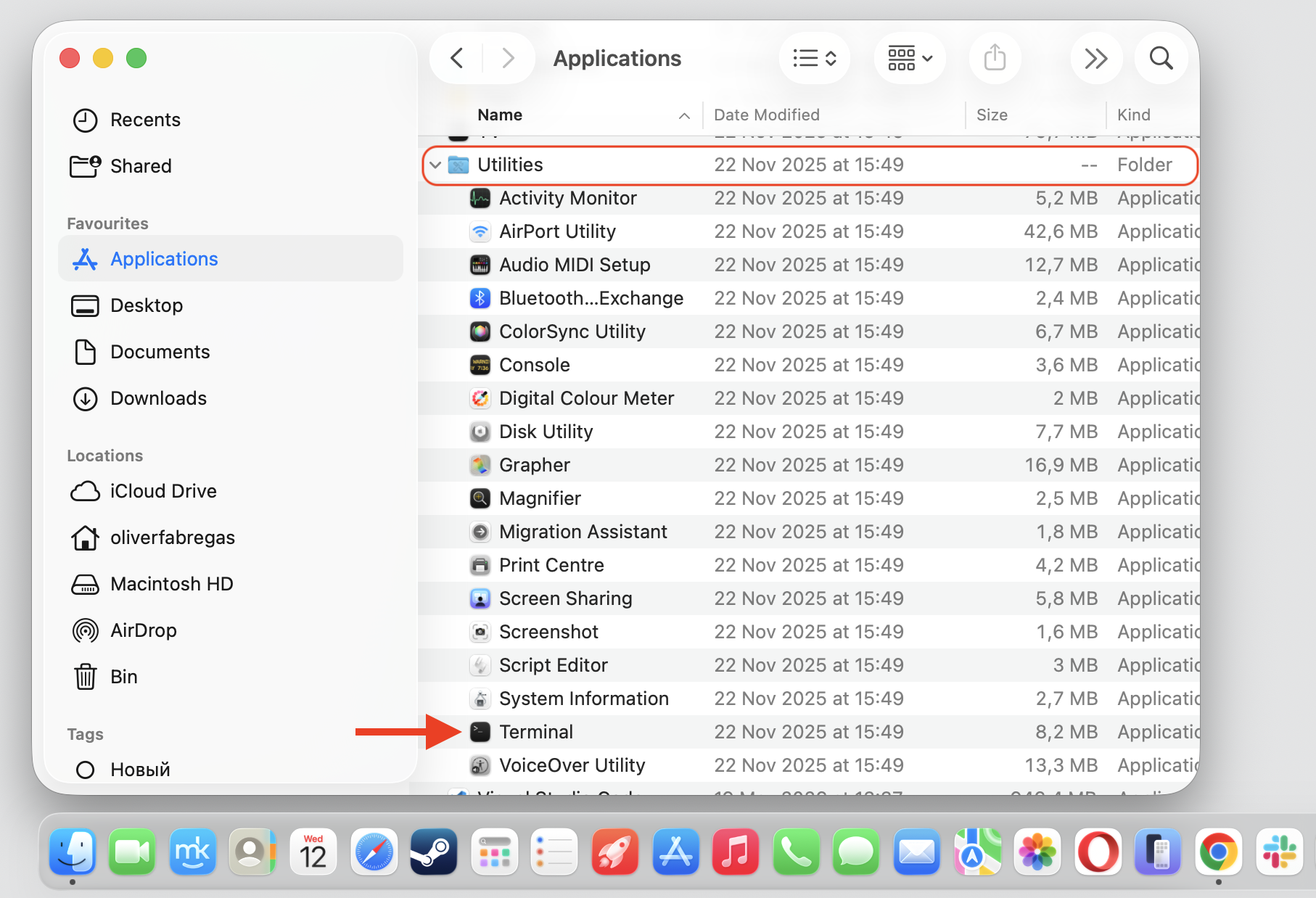Open Opera from the Dock

(x=1098, y=852)
